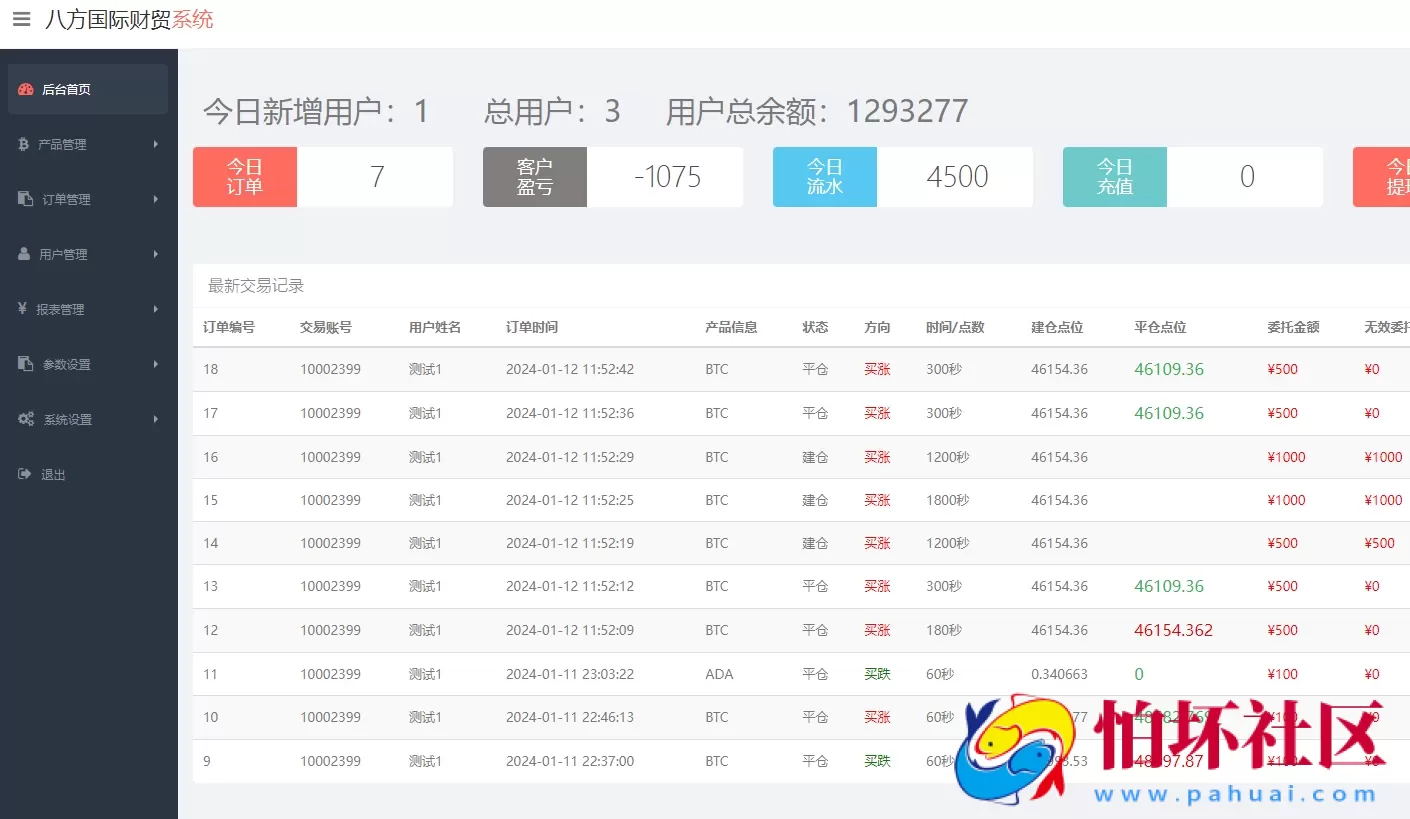Click the Bitcoin icon next to 产品管理
This screenshot has height=819, width=1410.
click(24, 144)
